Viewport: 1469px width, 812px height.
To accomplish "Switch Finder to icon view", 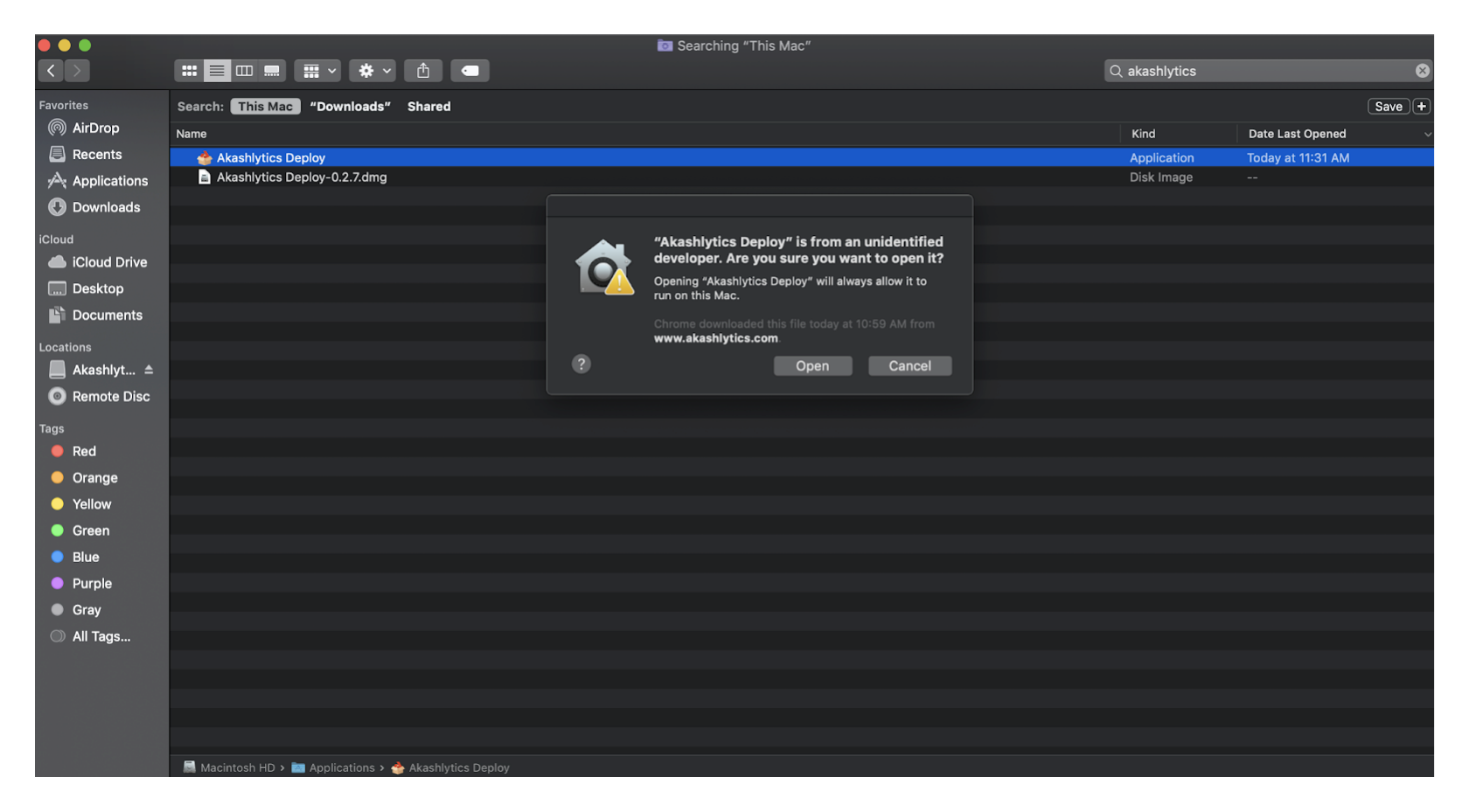I will 189,71.
